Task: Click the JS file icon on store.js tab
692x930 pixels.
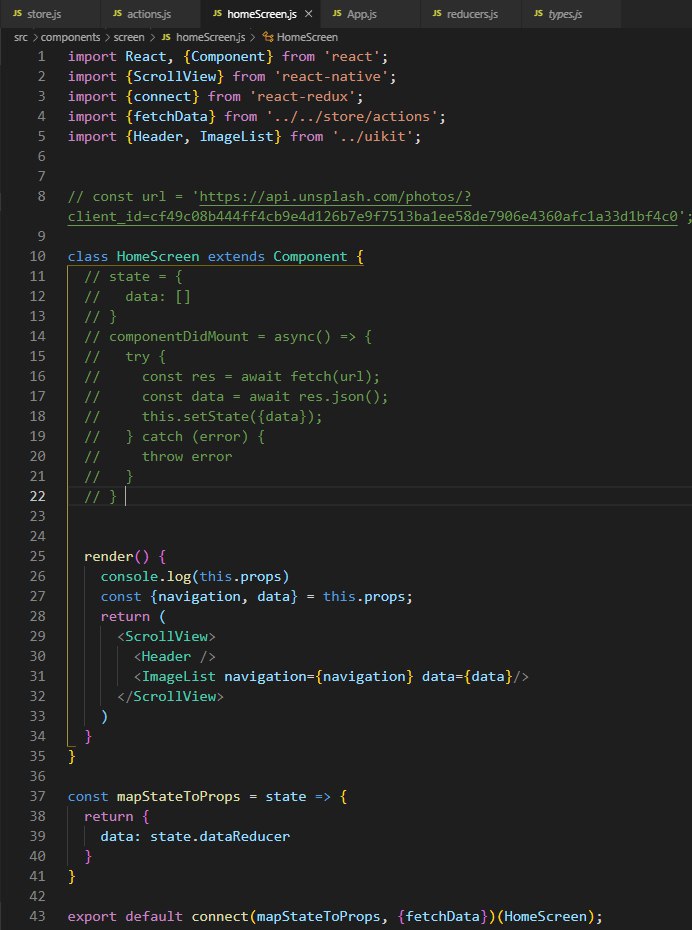Action: (x=17, y=14)
